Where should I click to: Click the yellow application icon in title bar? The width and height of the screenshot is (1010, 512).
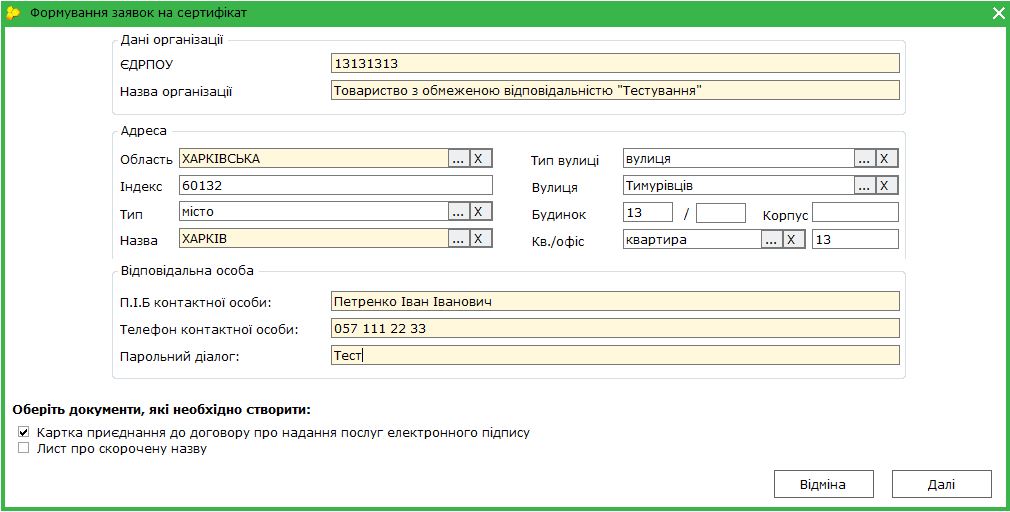tap(12, 12)
